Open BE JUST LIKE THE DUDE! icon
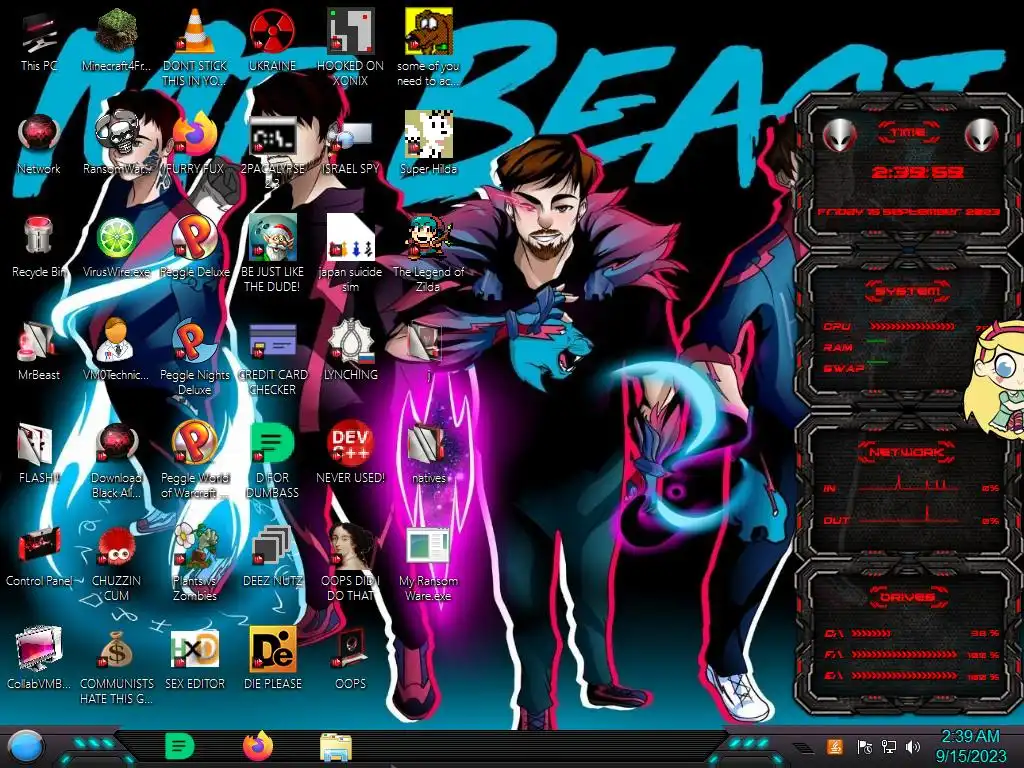The width and height of the screenshot is (1024, 768). click(272, 238)
